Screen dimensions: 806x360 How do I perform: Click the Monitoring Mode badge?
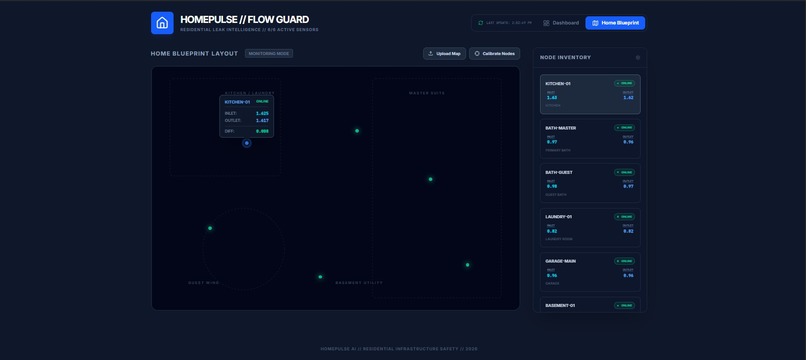269,53
